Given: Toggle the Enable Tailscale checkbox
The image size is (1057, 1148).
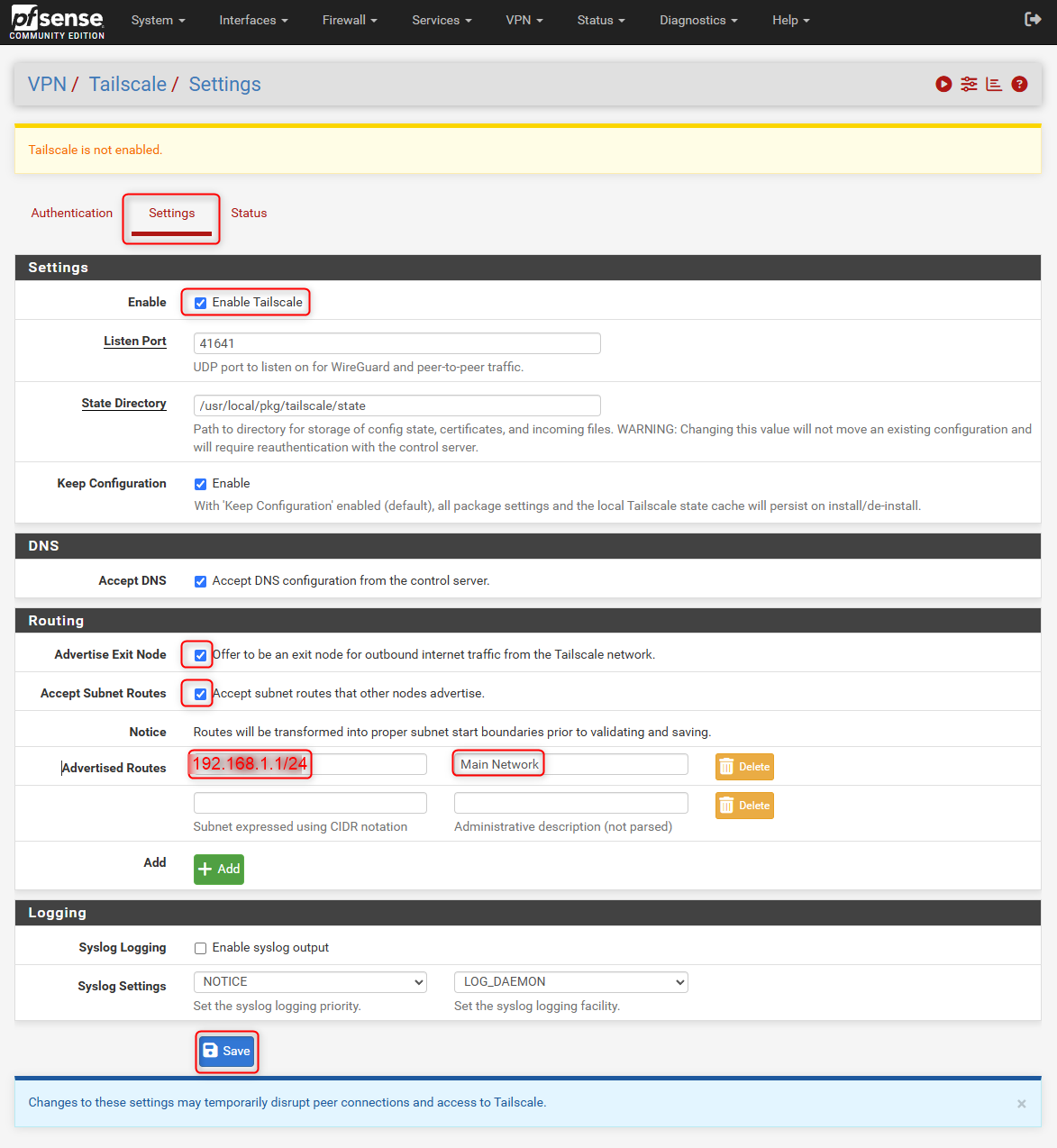Looking at the screenshot, I should [201, 303].
